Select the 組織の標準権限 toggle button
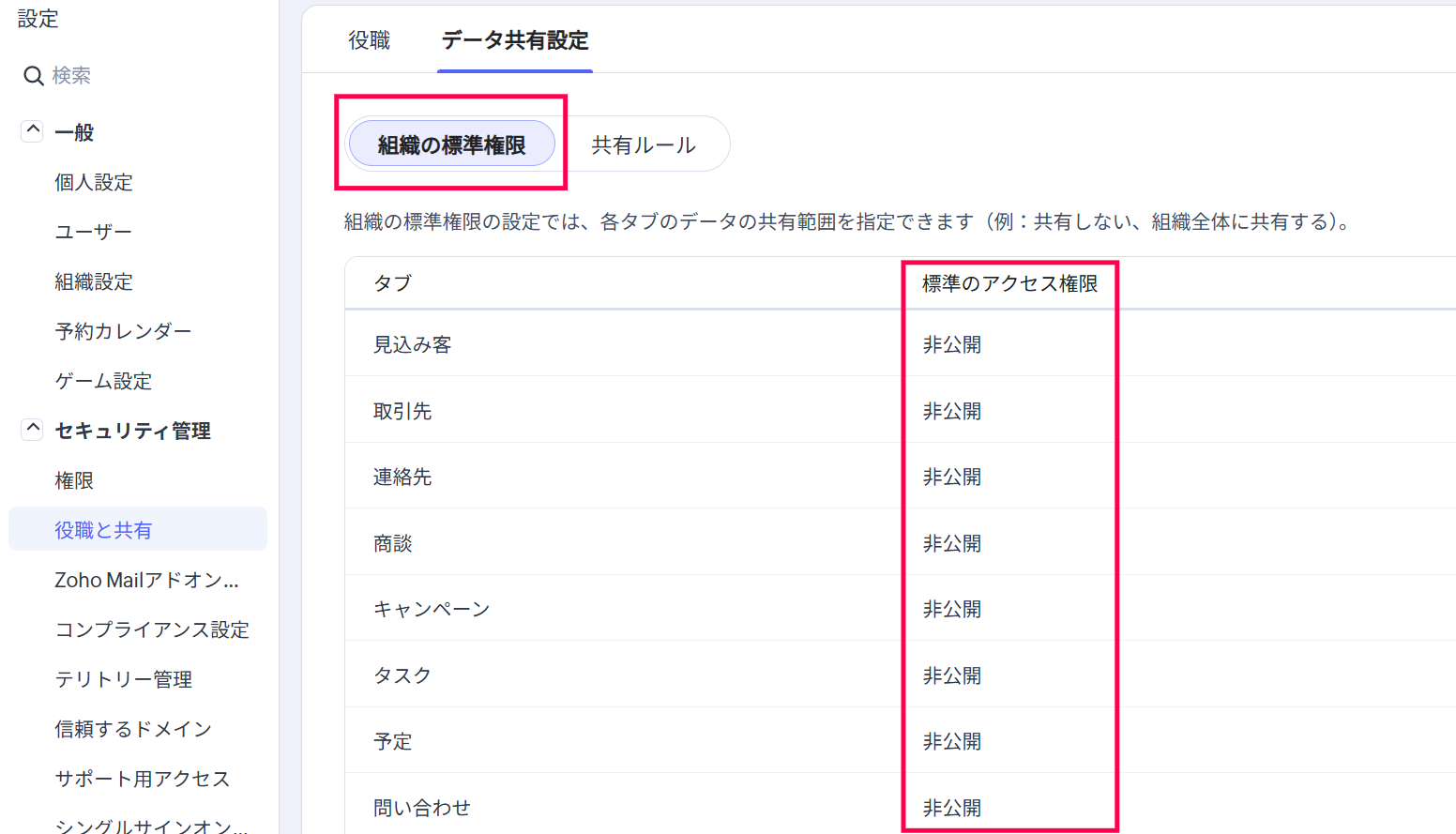Viewport: 1456px width, 834px height. pos(451,144)
